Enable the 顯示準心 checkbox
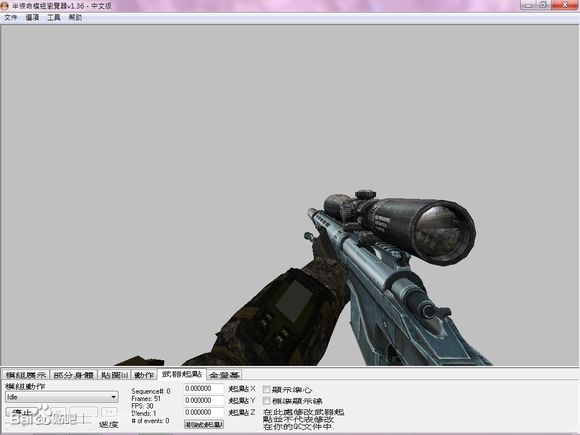 [x=266, y=389]
